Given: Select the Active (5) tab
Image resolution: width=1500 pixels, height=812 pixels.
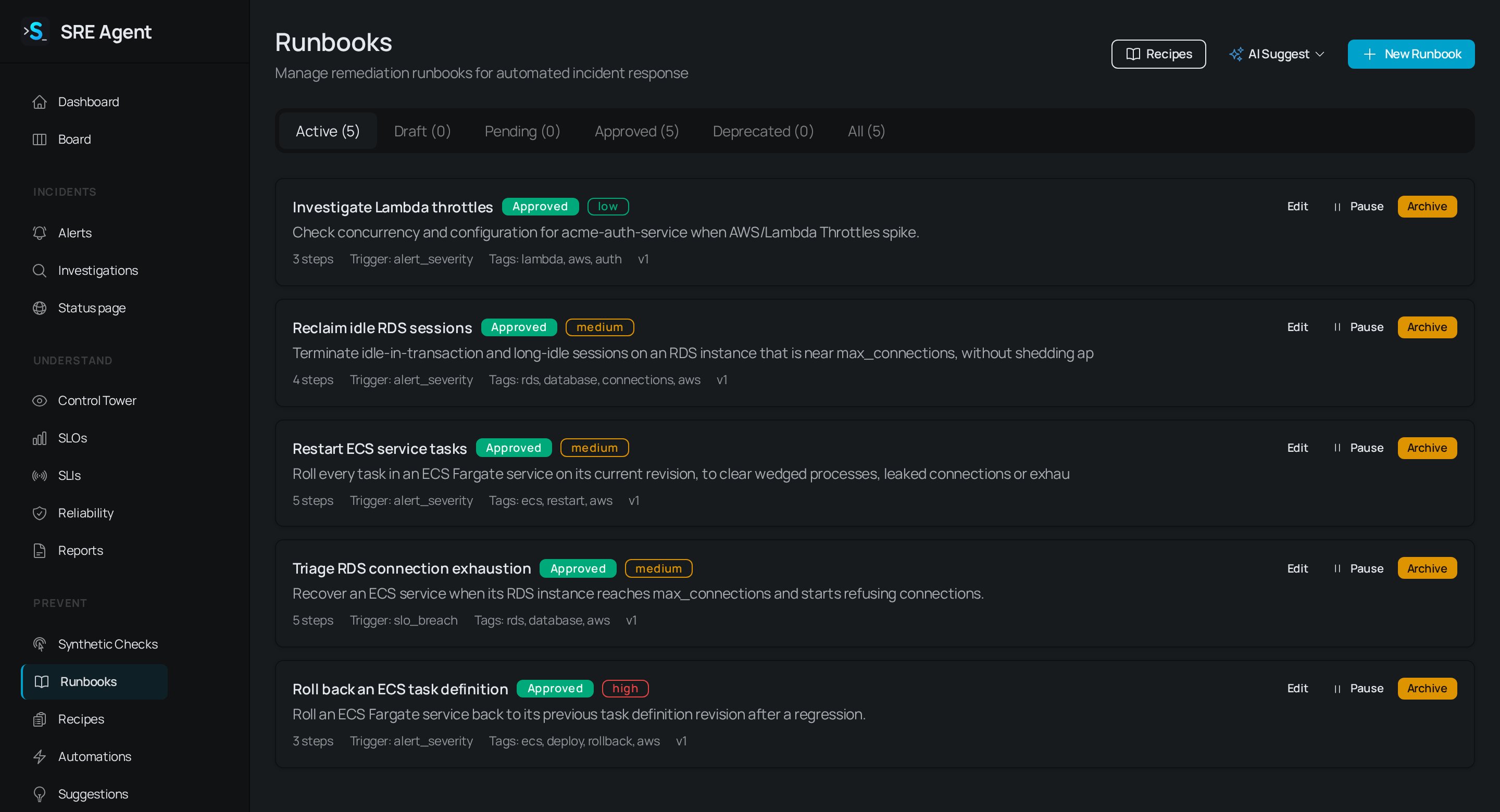Looking at the screenshot, I should click(x=328, y=132).
